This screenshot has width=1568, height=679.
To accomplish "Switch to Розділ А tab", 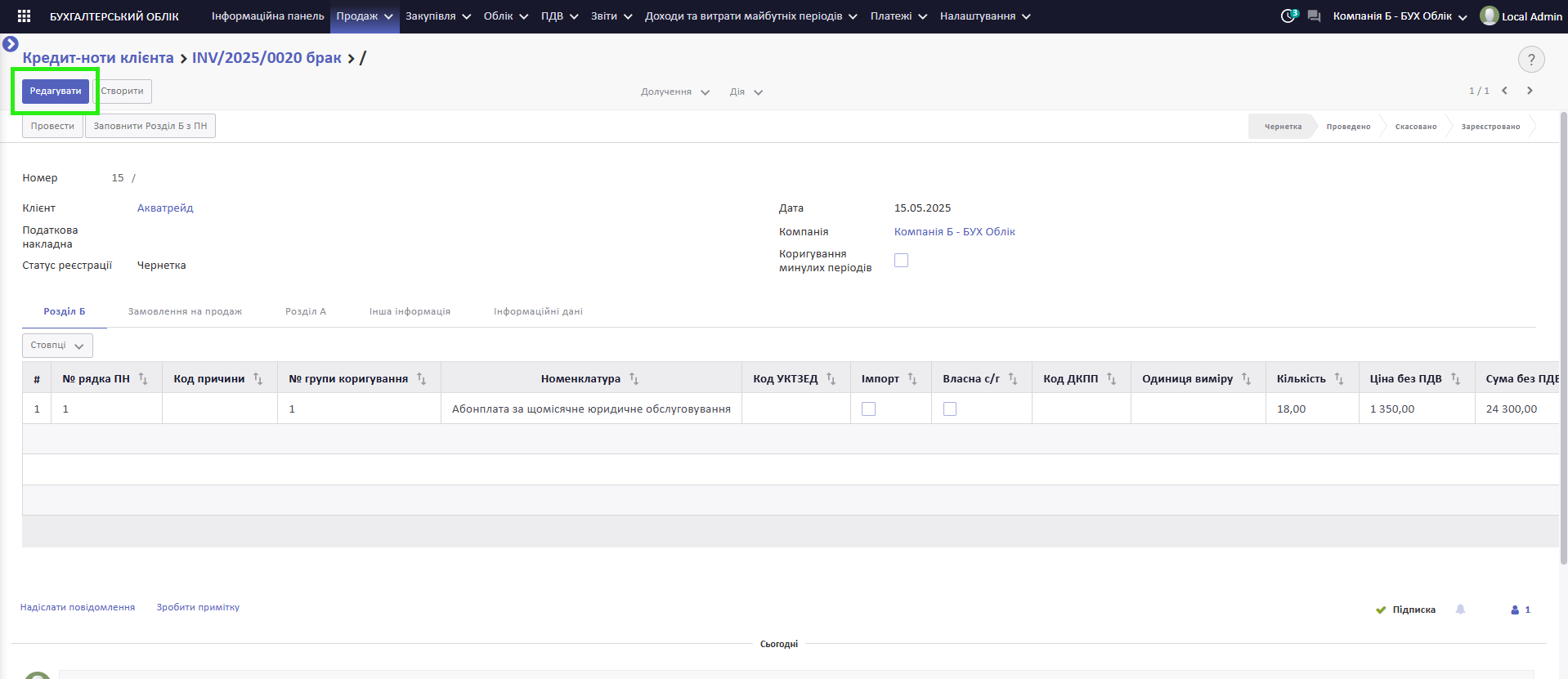I will coord(306,311).
